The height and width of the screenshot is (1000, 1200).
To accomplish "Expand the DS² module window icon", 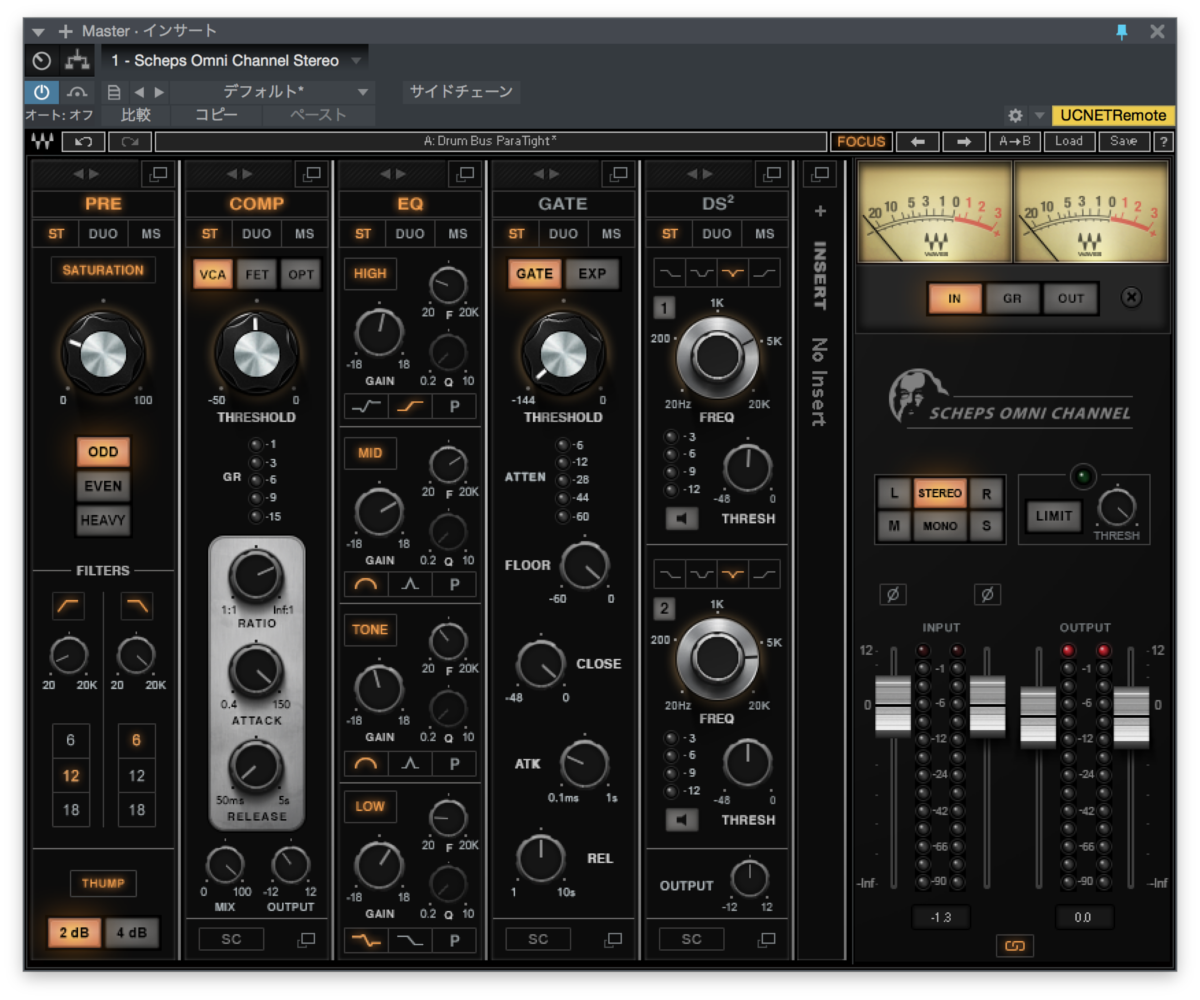I will [772, 174].
